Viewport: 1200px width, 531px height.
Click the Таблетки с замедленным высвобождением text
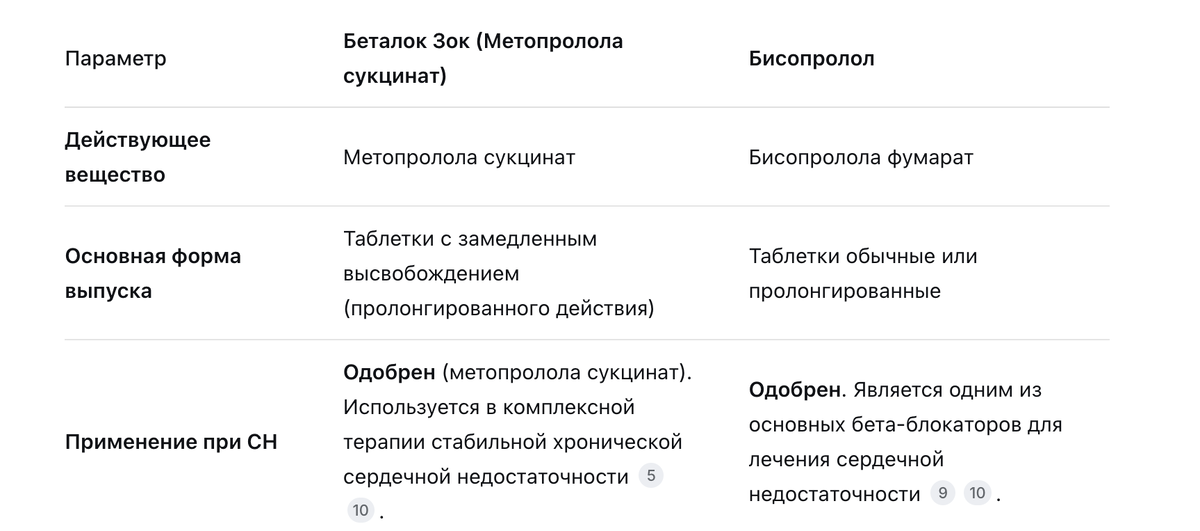click(x=469, y=256)
